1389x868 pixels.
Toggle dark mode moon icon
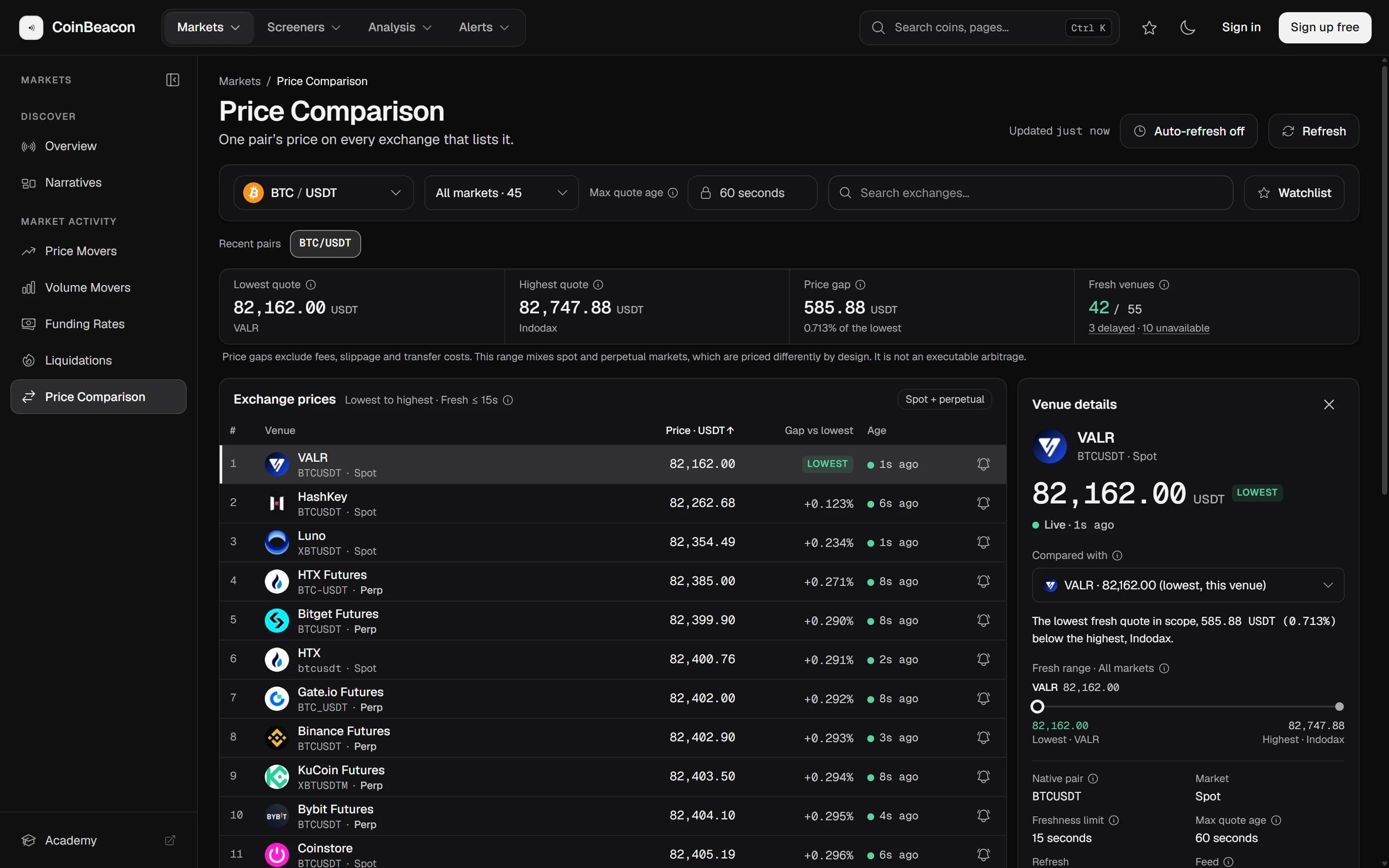(x=1188, y=27)
